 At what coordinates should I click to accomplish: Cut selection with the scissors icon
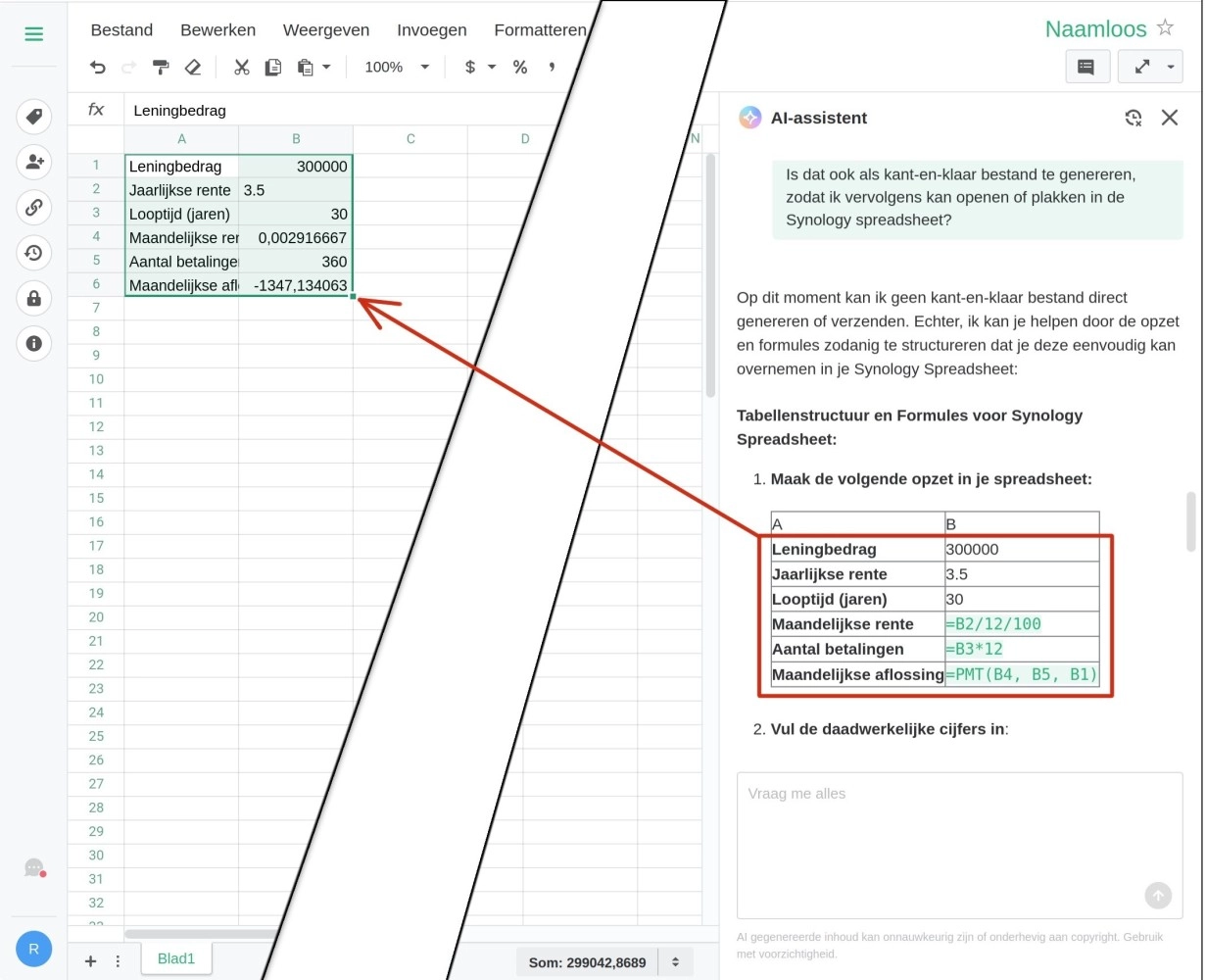241,67
